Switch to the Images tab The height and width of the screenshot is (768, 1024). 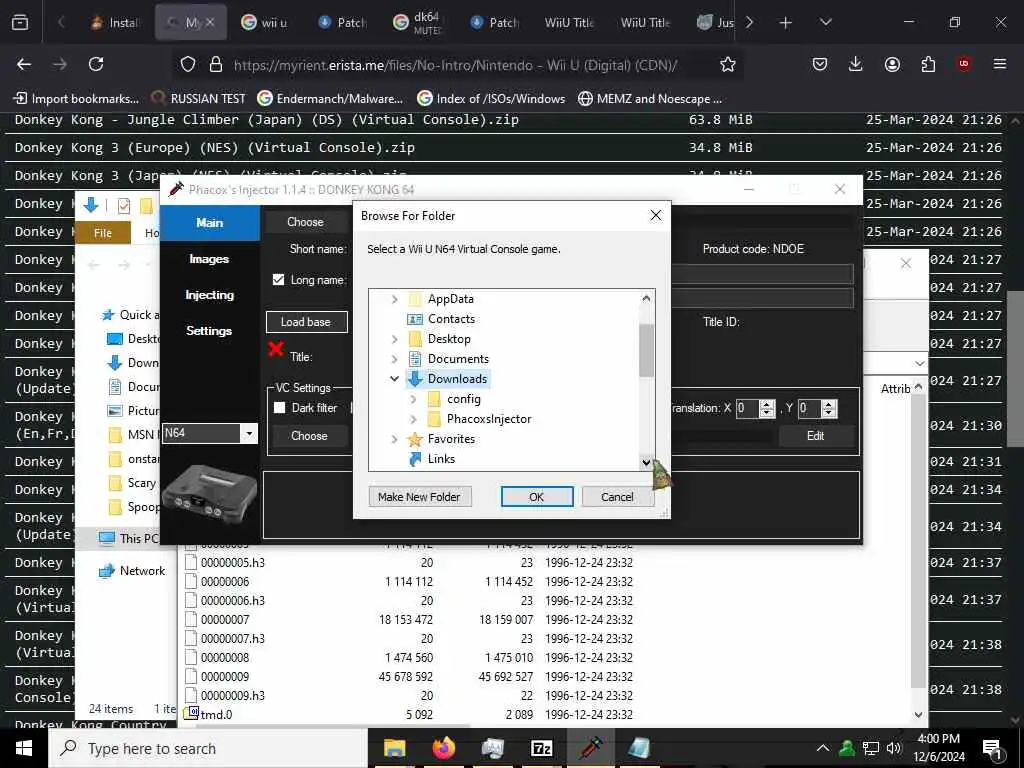coord(209,259)
